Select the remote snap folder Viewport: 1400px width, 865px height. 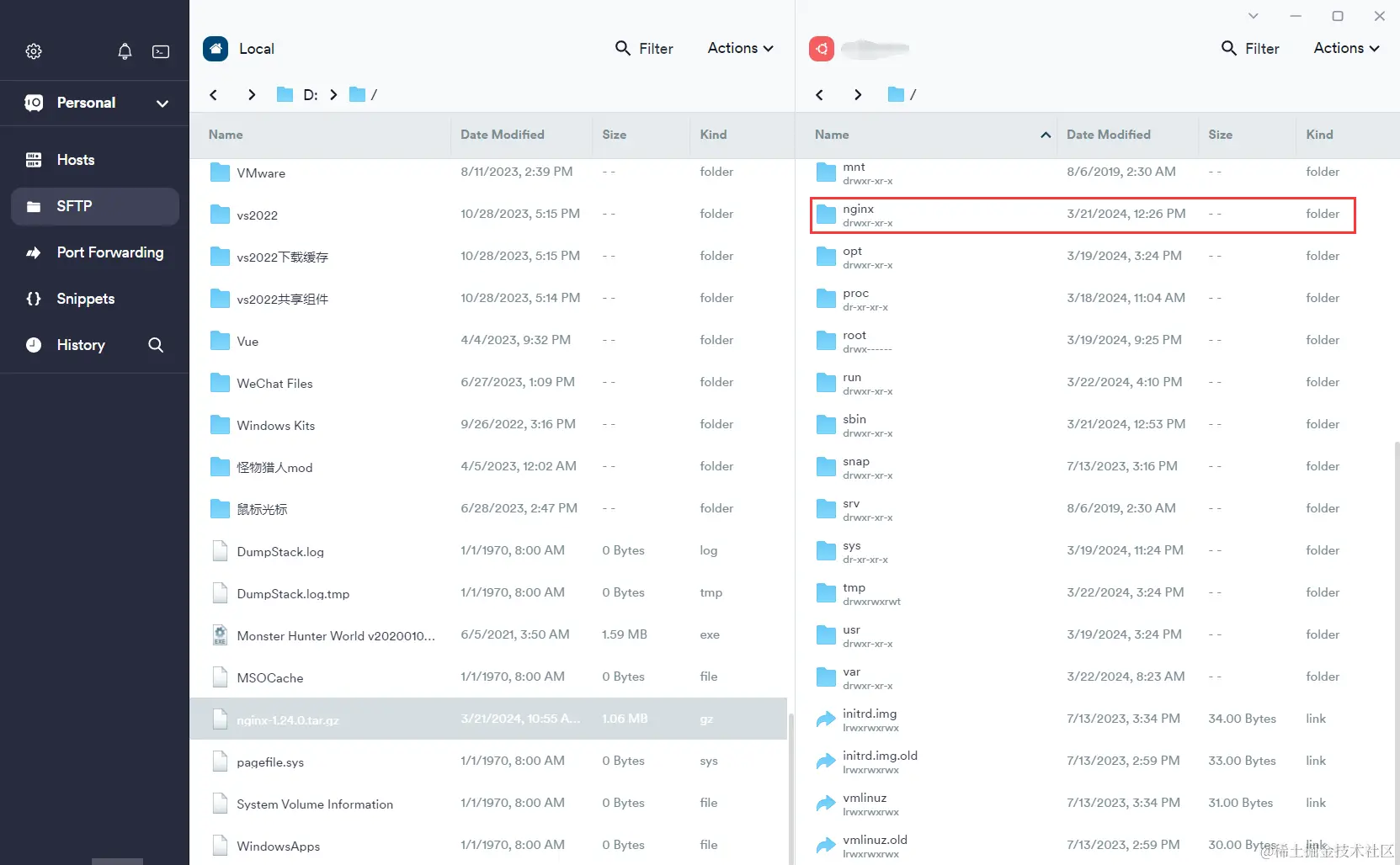pos(1094,467)
